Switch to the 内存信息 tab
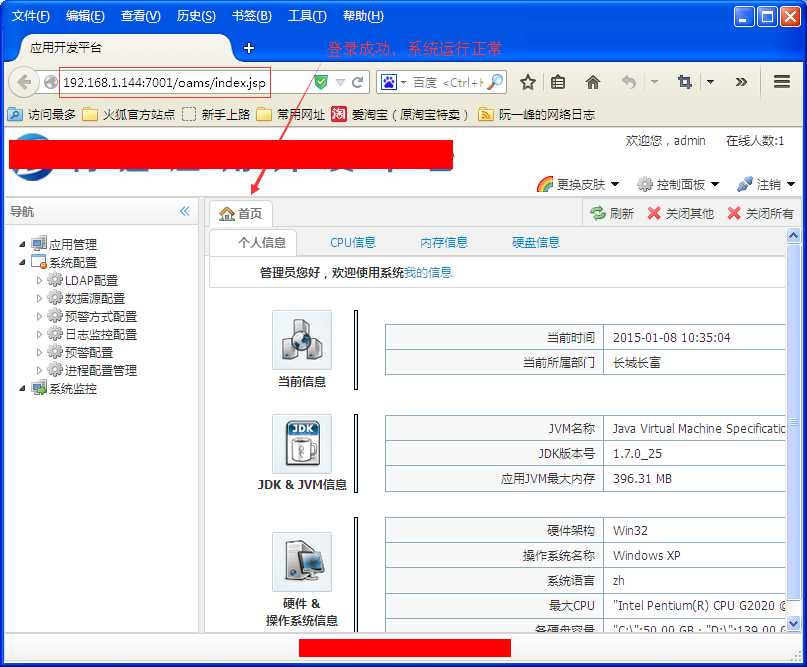 [444, 242]
